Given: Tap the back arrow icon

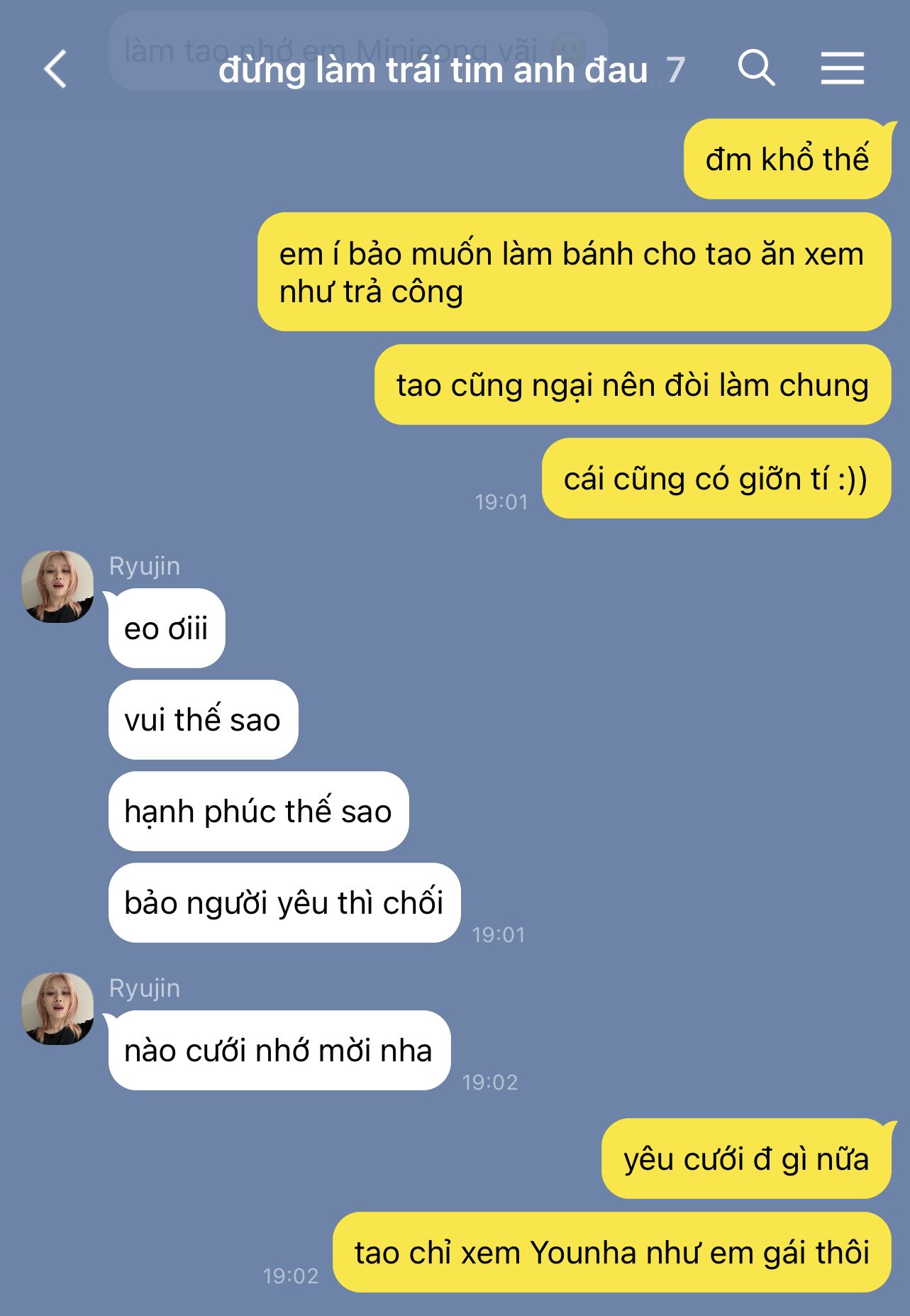Looking at the screenshot, I should point(55,69).
